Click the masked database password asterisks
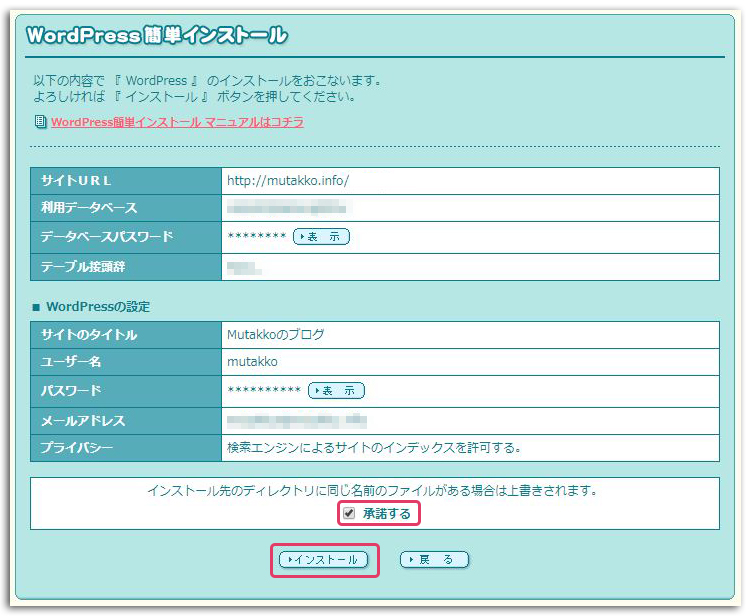The width and height of the screenshot is (751, 616). click(257, 237)
